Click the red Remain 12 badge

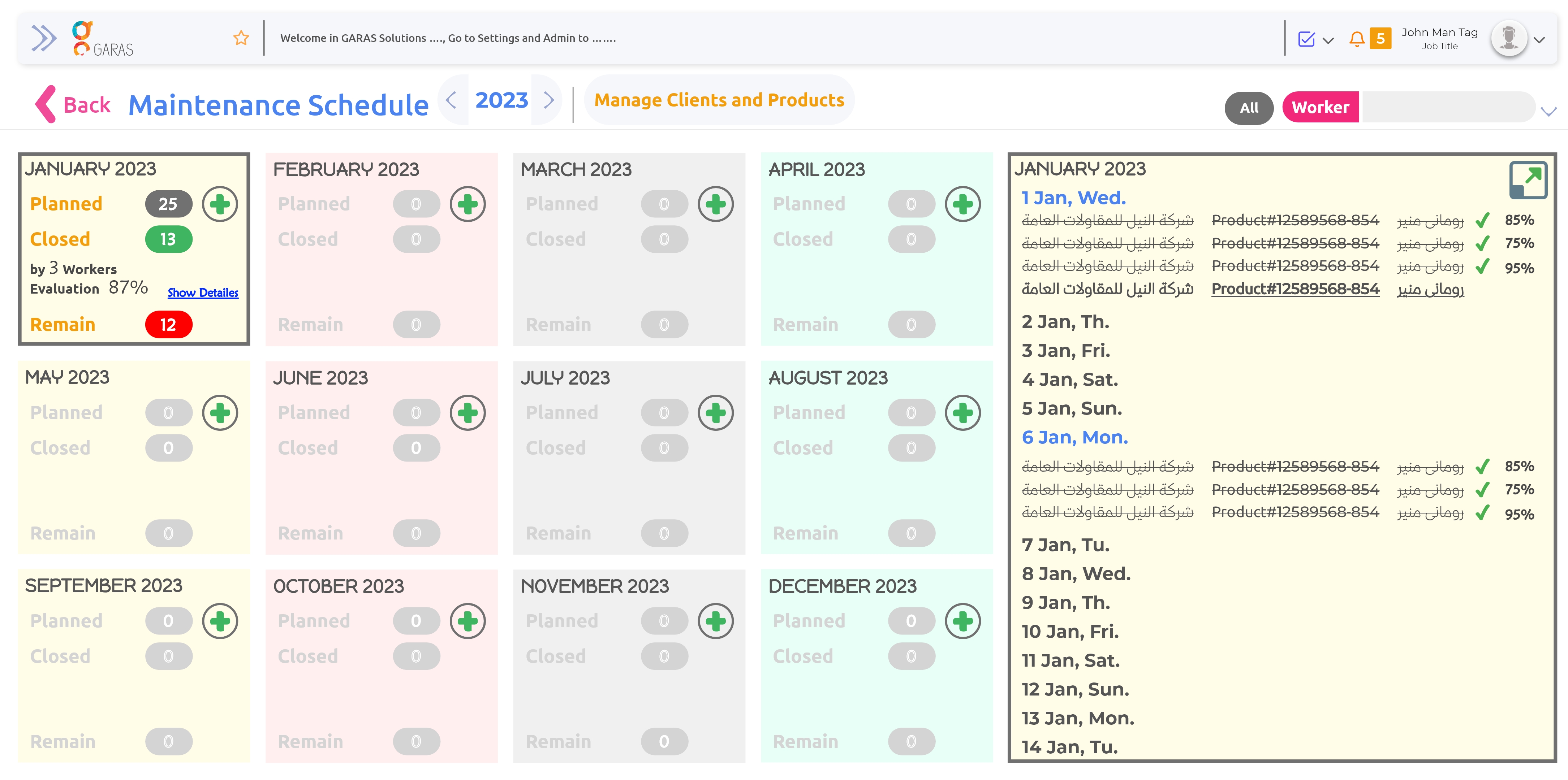pos(169,325)
